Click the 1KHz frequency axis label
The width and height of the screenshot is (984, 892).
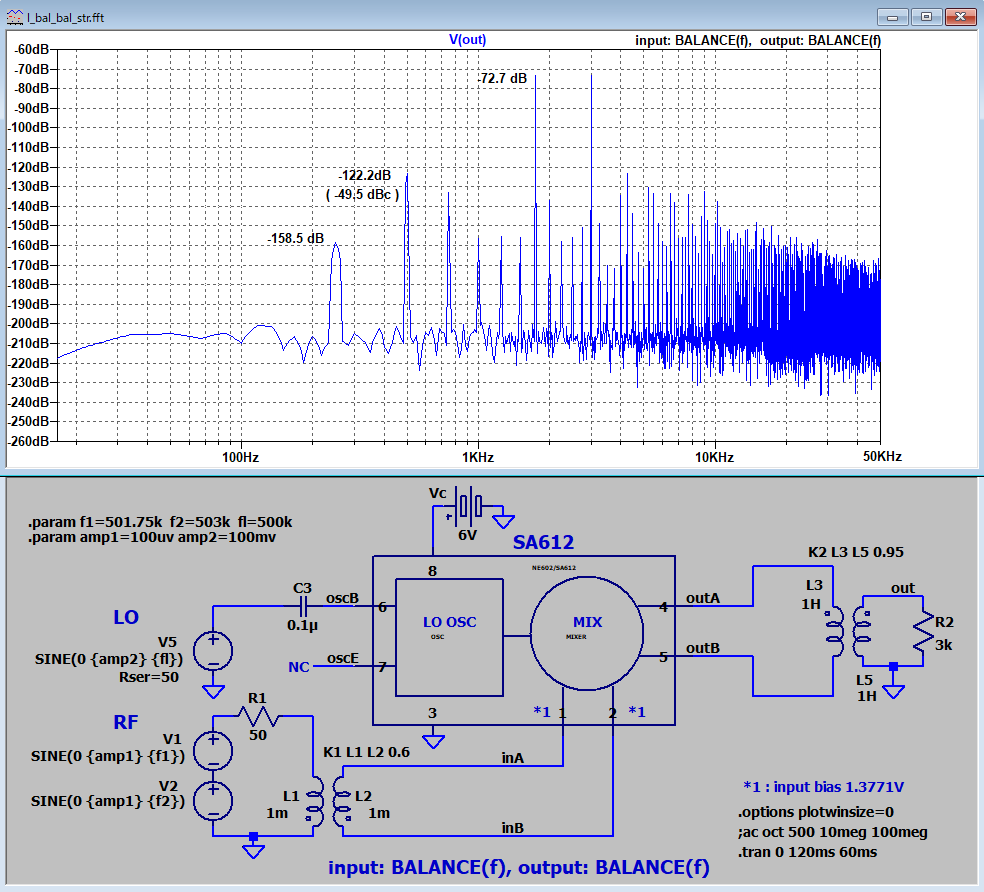[478, 457]
